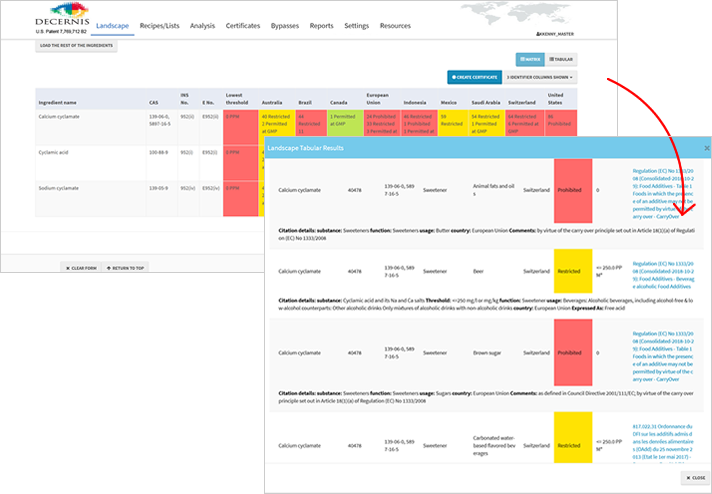712x494 pixels.
Task: Open the Settings menu item
Action: [x=356, y=26]
